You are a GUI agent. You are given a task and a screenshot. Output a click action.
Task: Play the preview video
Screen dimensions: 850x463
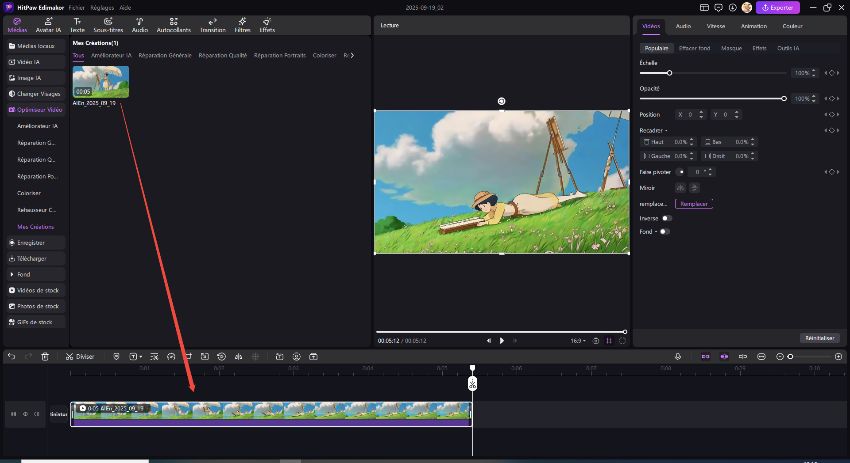point(501,340)
